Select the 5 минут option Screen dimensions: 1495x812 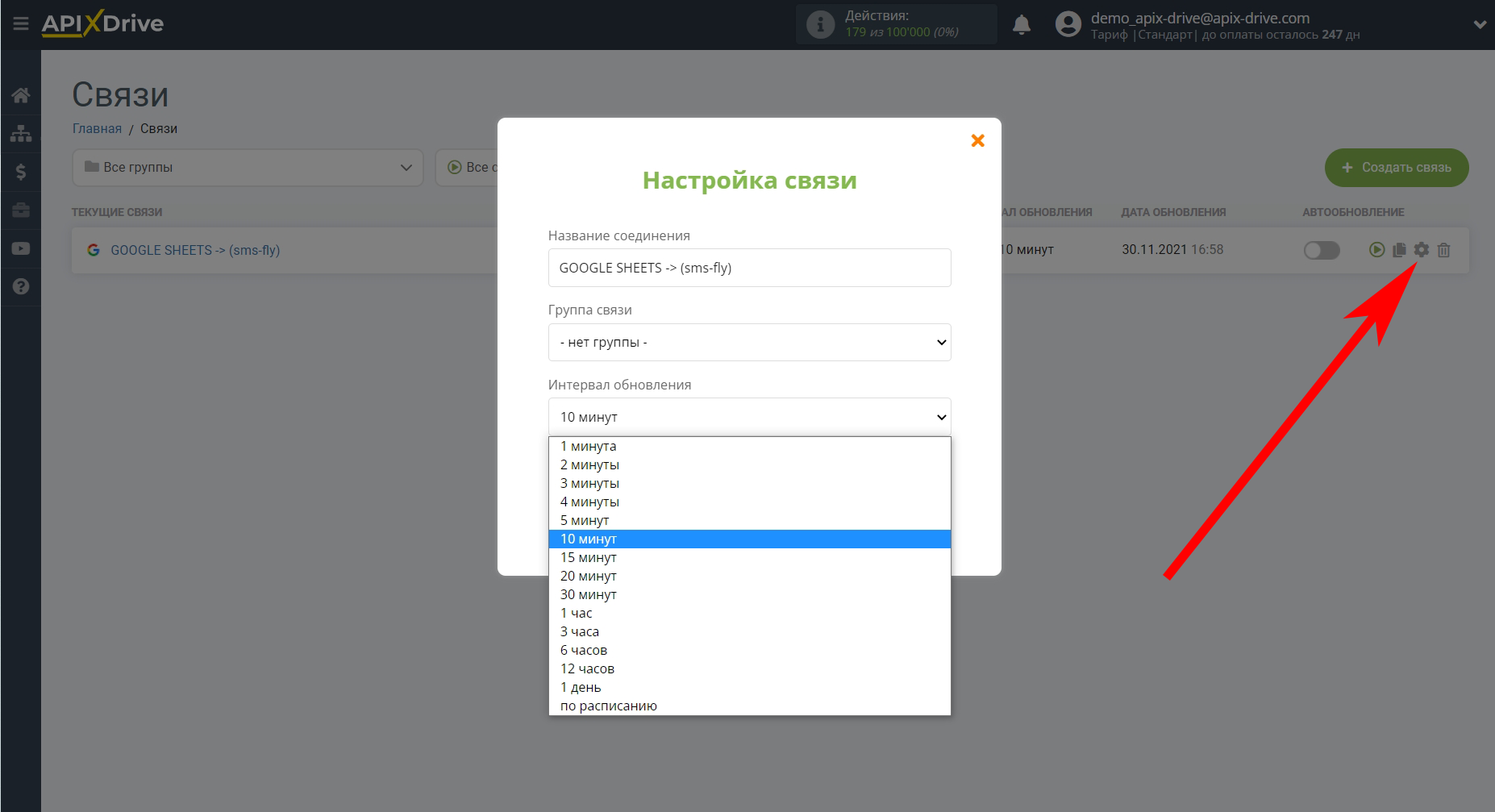pos(749,520)
